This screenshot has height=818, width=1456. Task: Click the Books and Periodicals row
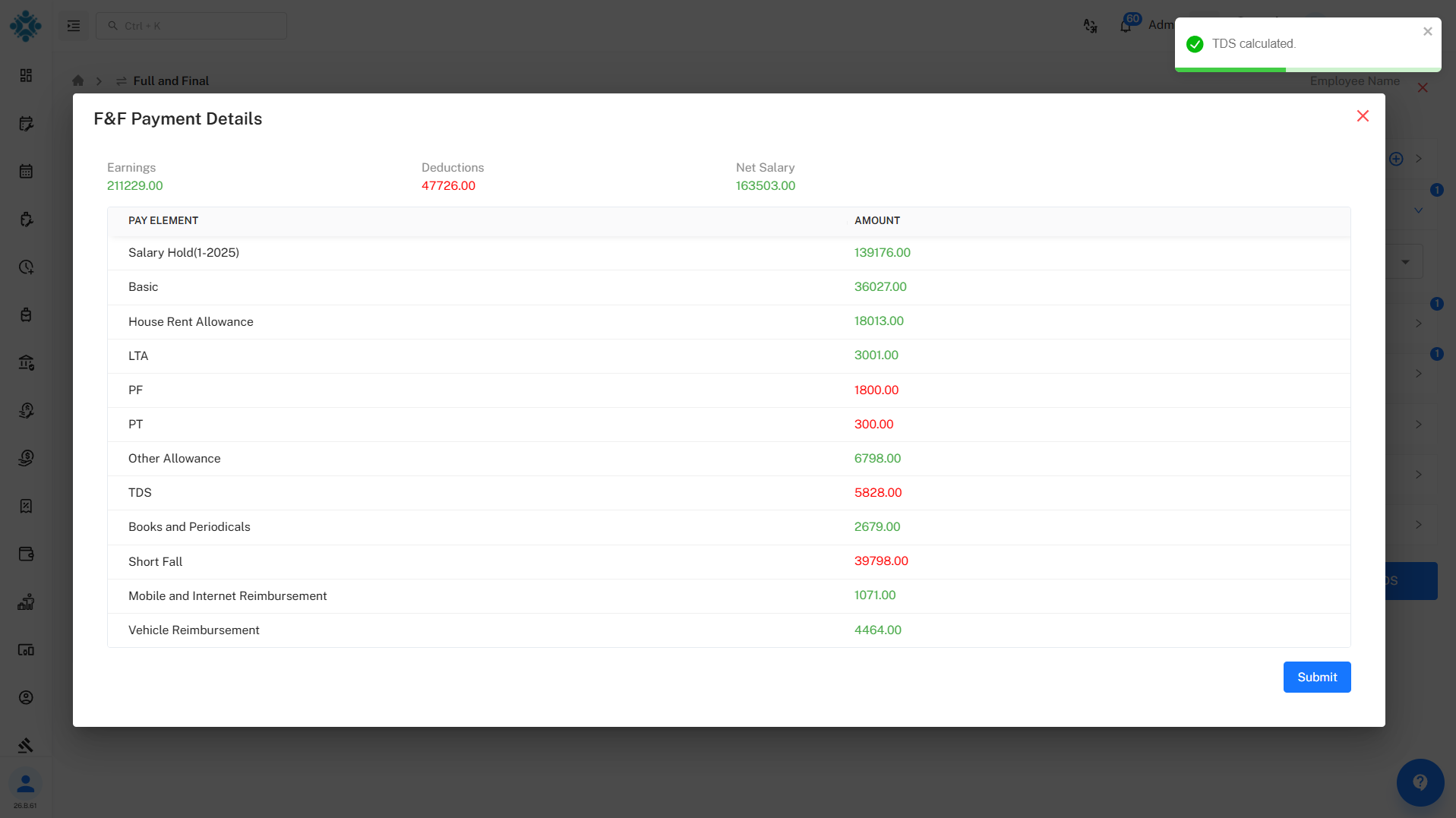(x=728, y=527)
